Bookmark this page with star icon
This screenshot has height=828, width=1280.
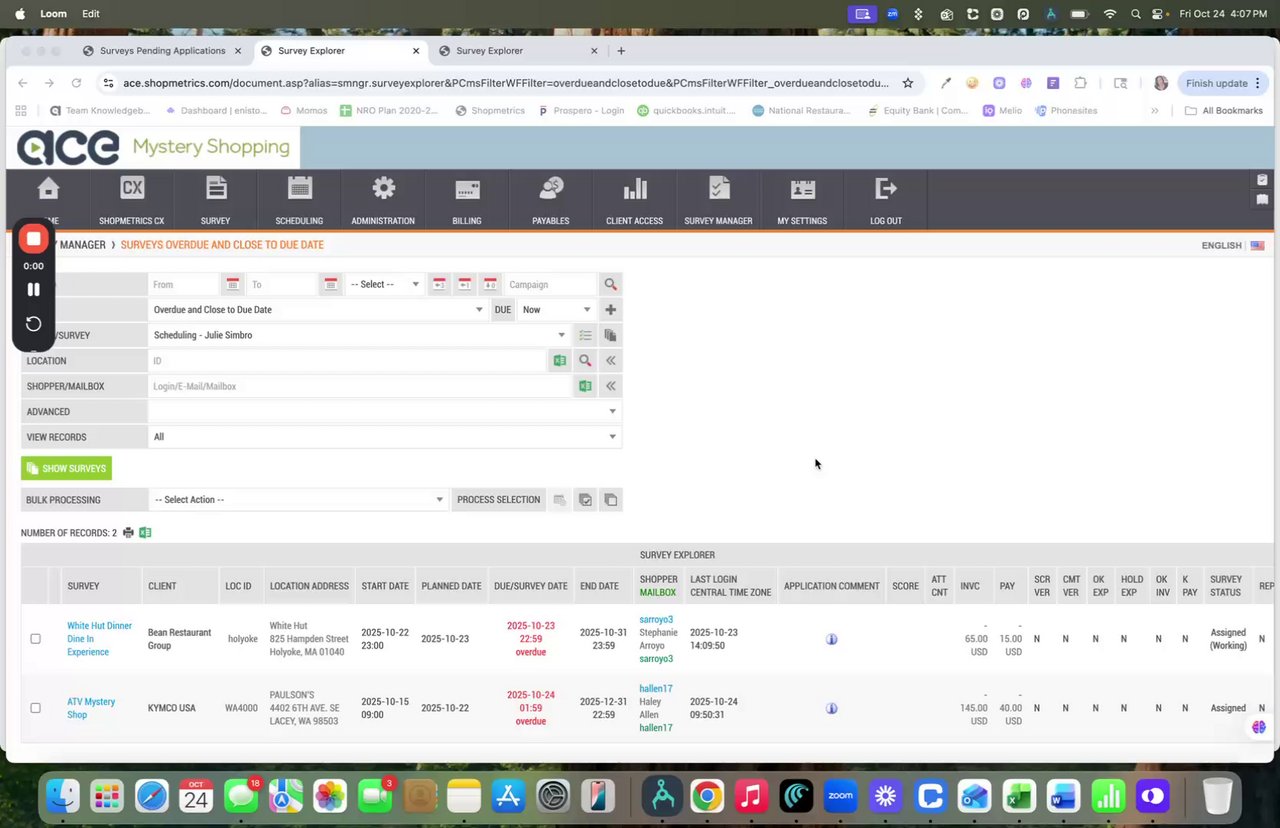(x=908, y=83)
